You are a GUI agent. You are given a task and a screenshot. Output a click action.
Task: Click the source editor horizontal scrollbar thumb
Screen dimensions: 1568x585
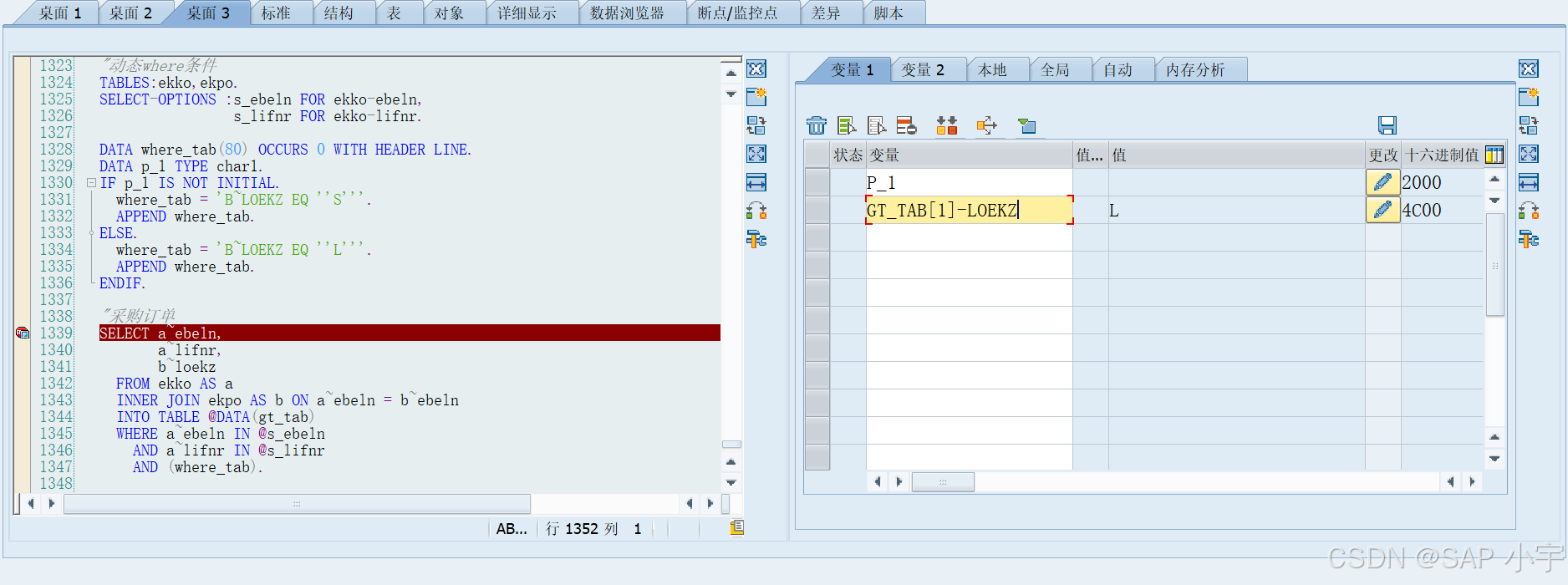coord(297,504)
